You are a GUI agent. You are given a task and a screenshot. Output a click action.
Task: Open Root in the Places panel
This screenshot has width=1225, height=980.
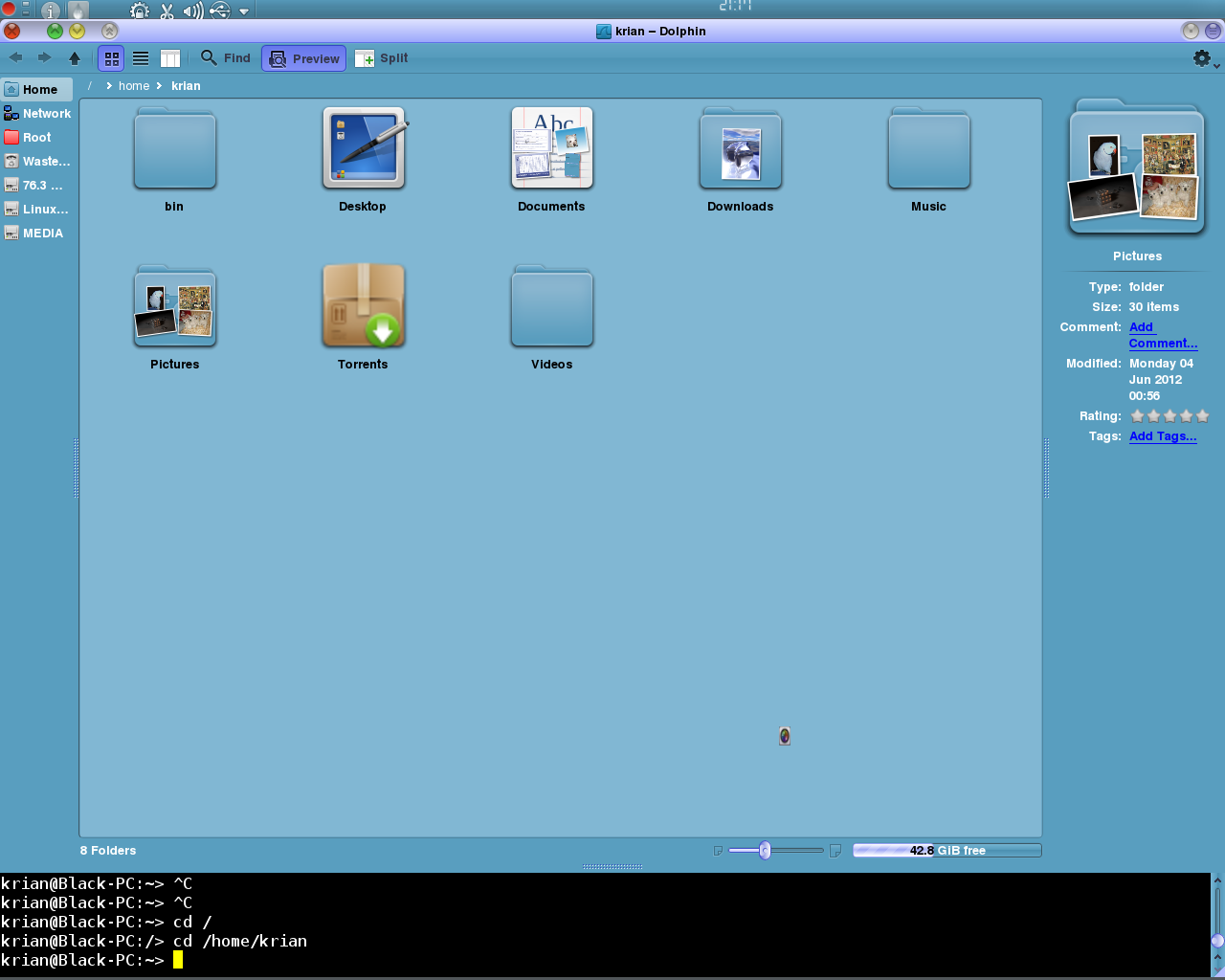pyautogui.click(x=37, y=137)
